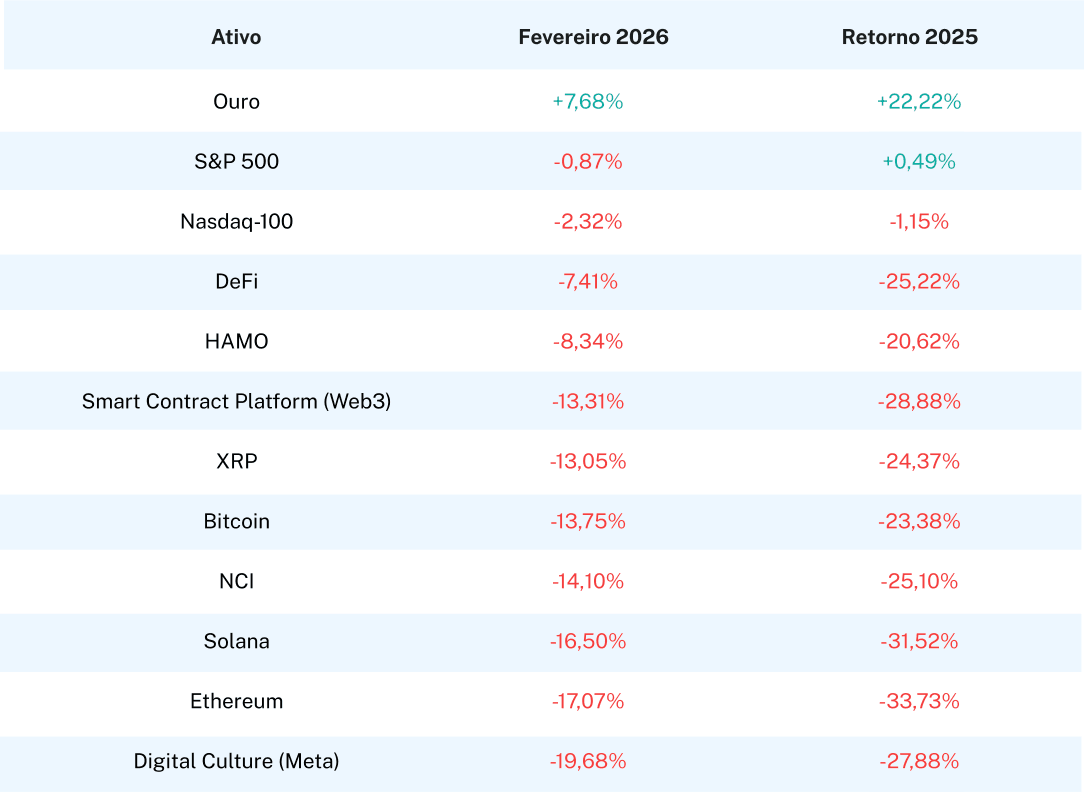
Task: Click the DeFi row label
Action: click(236, 282)
